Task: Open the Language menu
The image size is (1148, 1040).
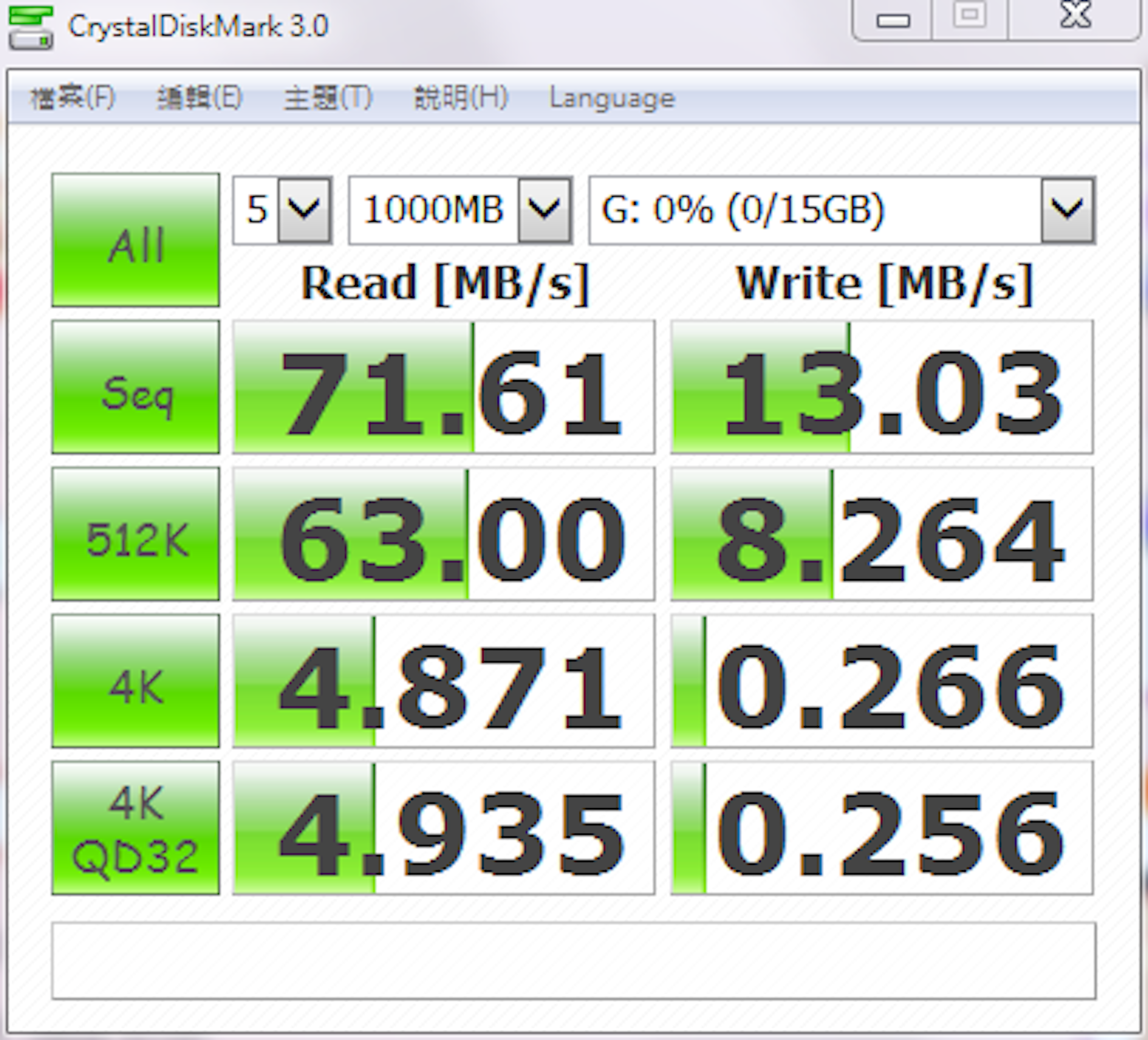Action: coord(612,98)
